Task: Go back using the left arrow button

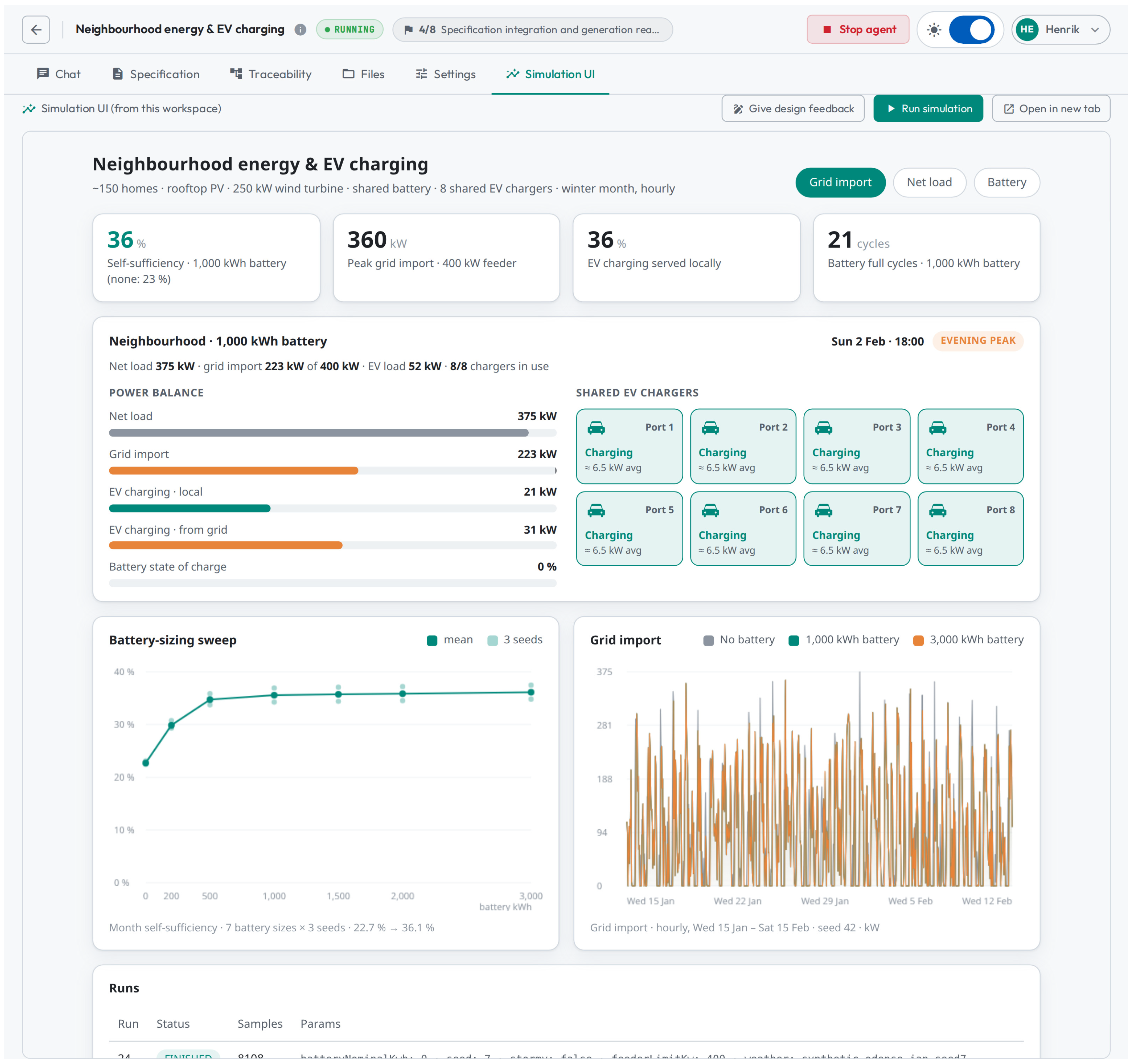Action: (x=36, y=30)
